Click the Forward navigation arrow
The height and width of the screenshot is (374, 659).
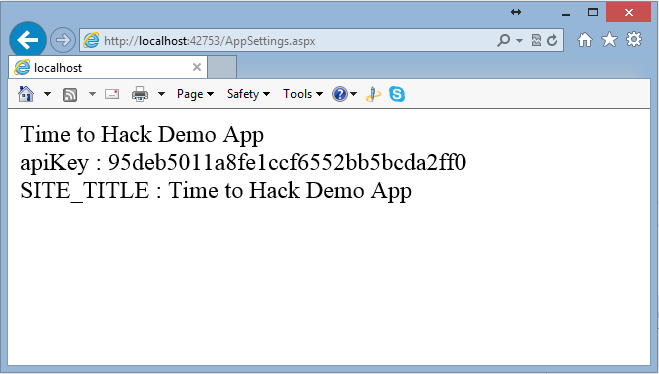point(63,40)
